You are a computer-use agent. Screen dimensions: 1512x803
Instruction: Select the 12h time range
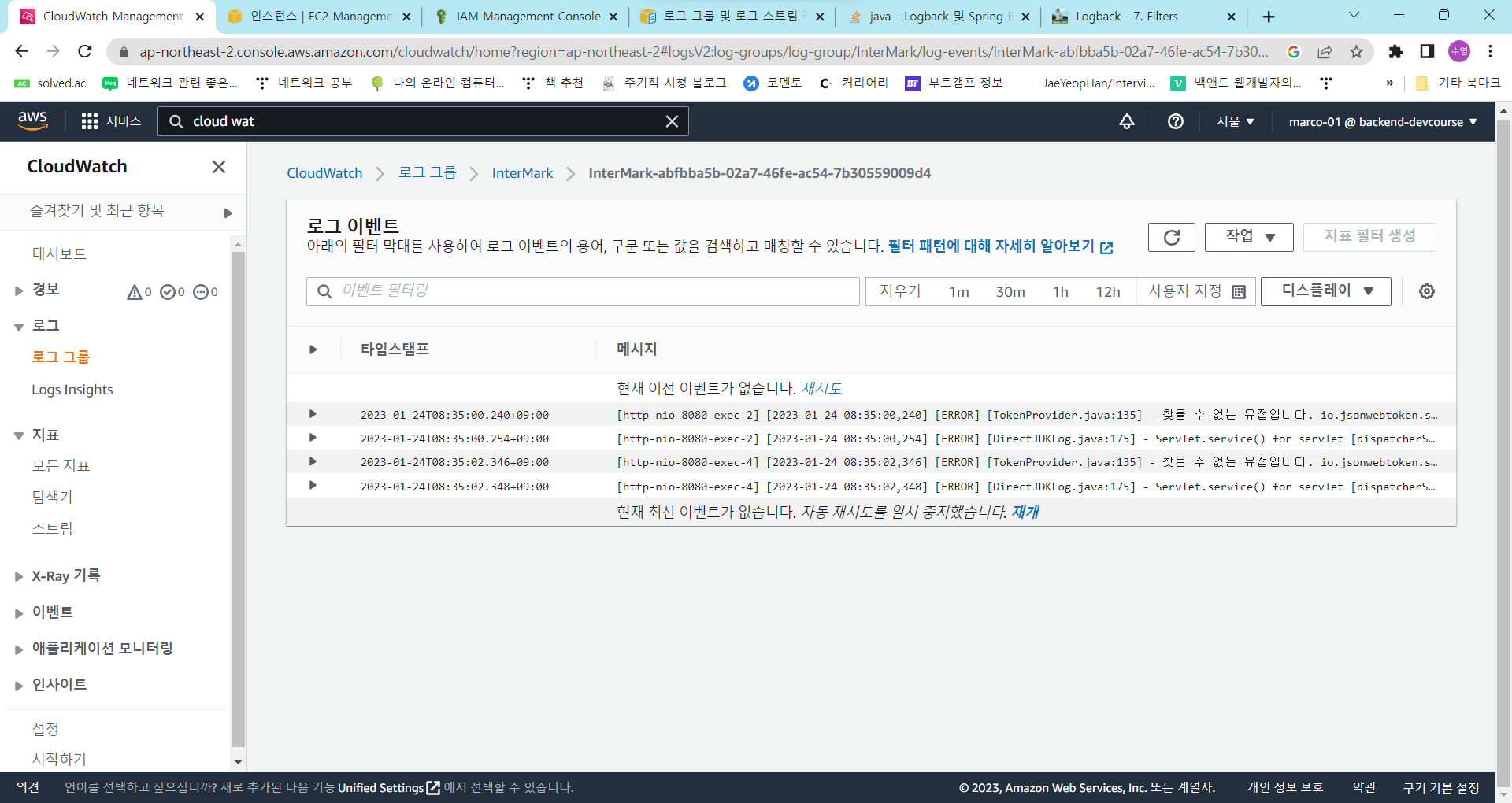[1108, 292]
